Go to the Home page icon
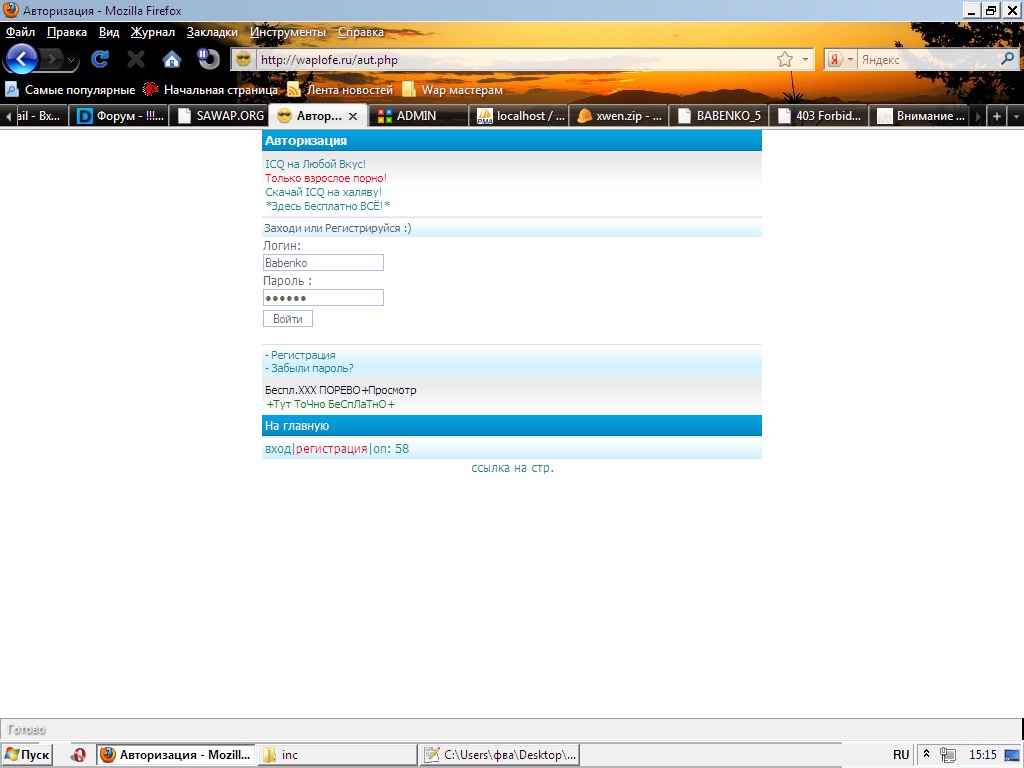Image resolution: width=1024 pixels, height=768 pixels. point(172,60)
